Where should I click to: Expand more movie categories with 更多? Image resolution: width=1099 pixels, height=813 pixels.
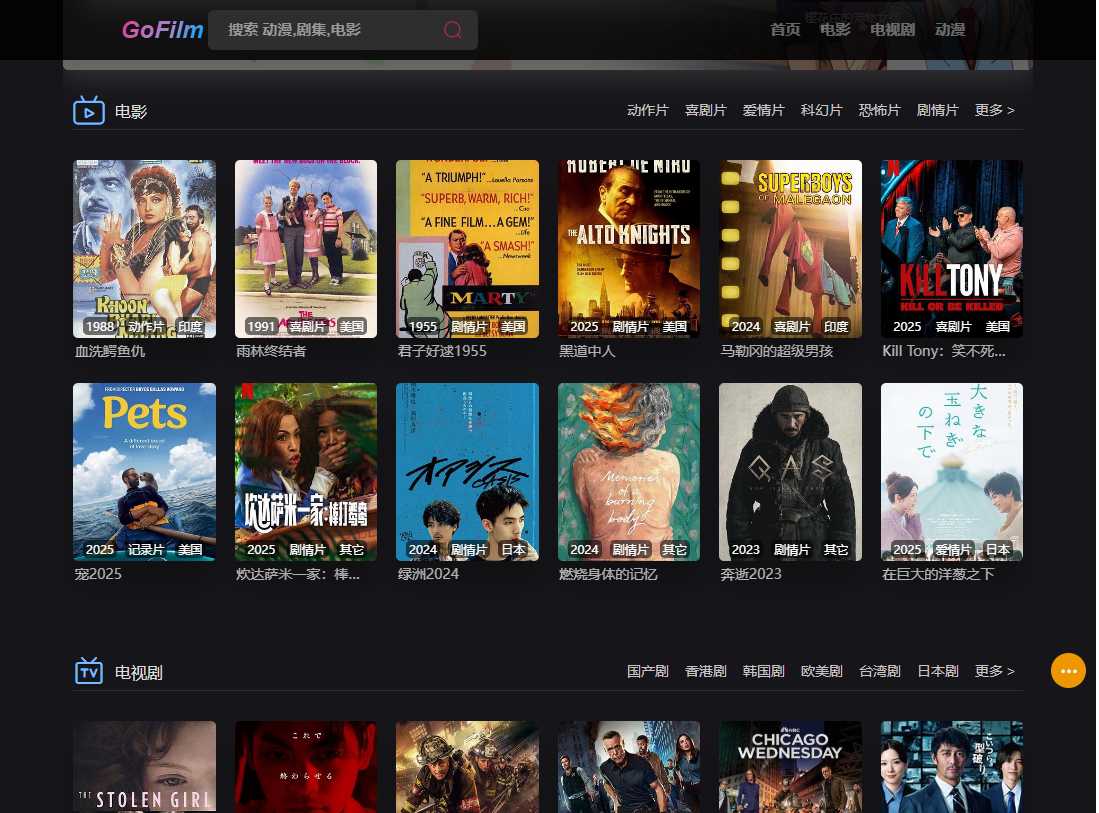(x=994, y=110)
